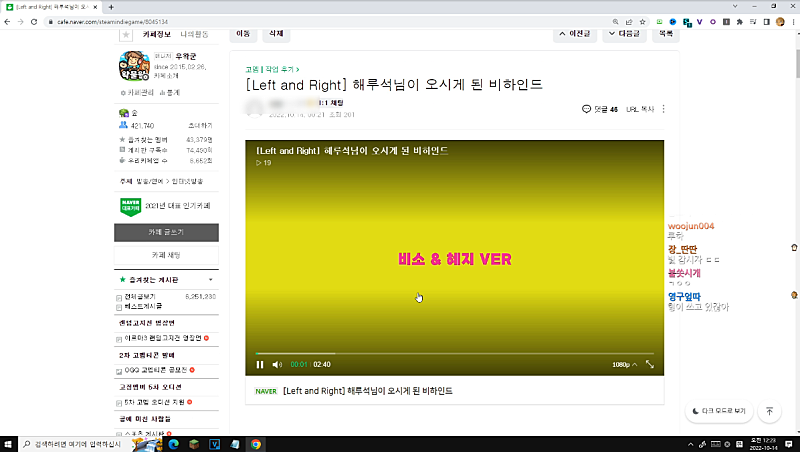800x452 pixels.
Task: Open the zoom magnifier icon in address bar
Action: pyautogui.click(x=615, y=22)
